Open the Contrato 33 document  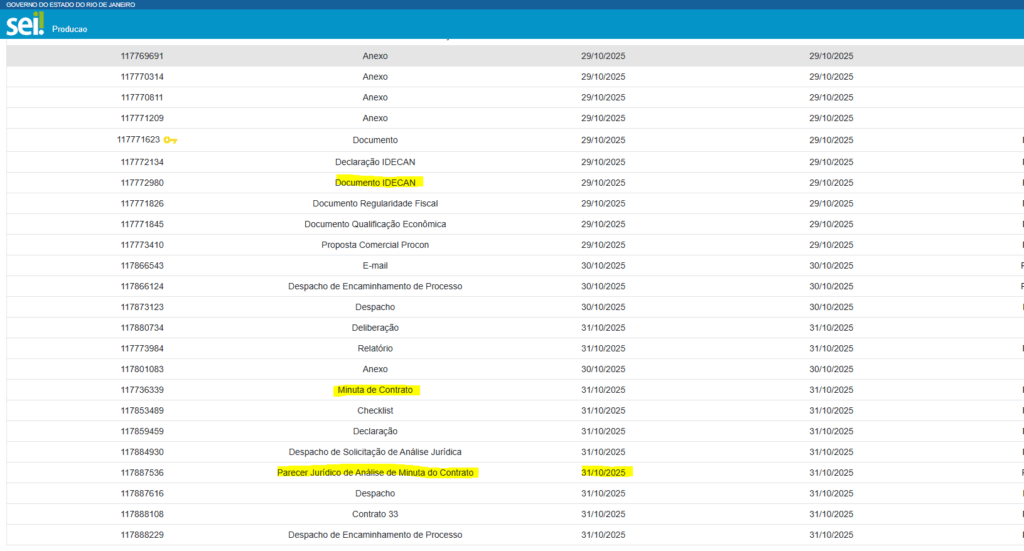(x=375, y=514)
